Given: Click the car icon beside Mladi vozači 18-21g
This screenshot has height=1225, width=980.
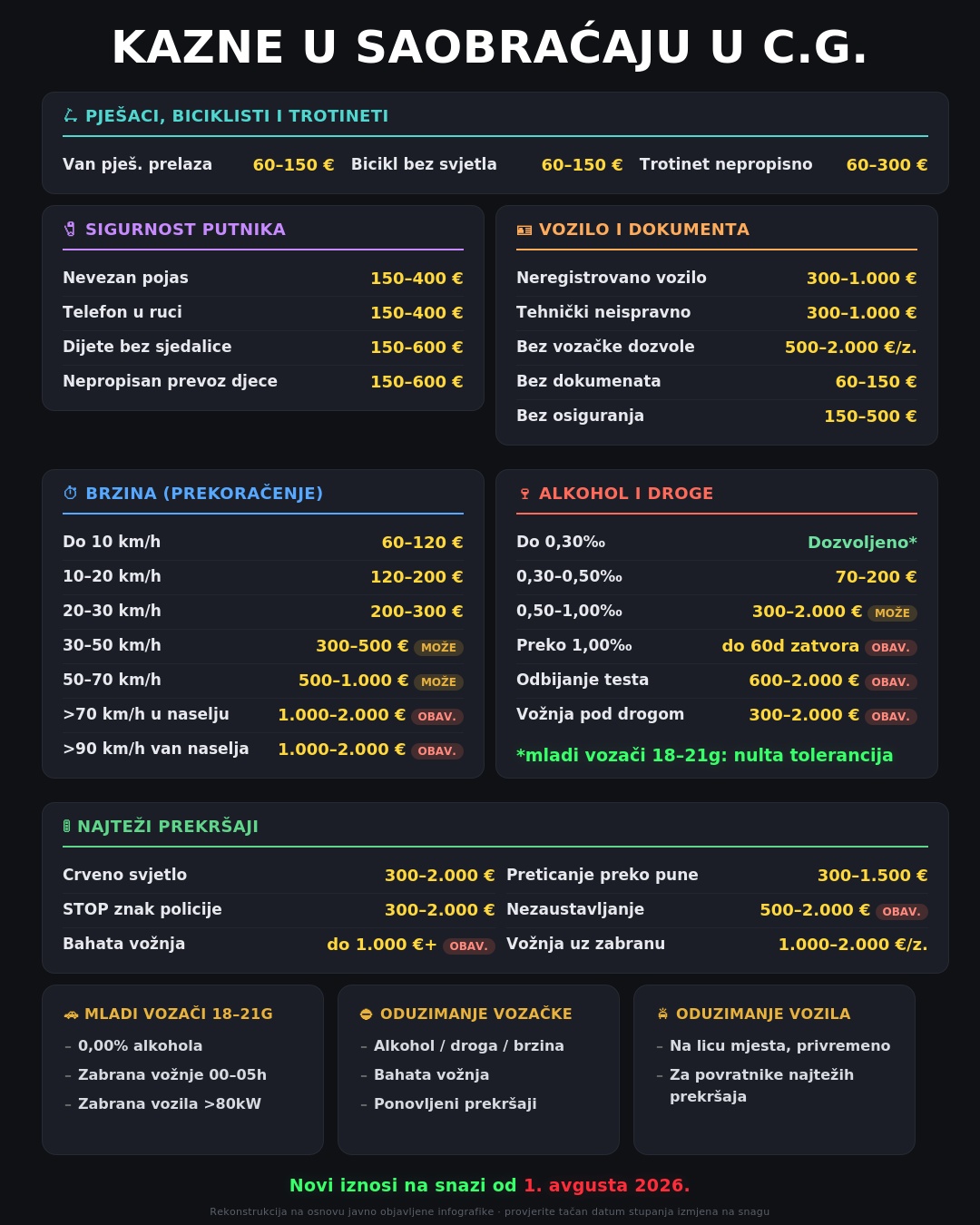Looking at the screenshot, I should (71, 1014).
